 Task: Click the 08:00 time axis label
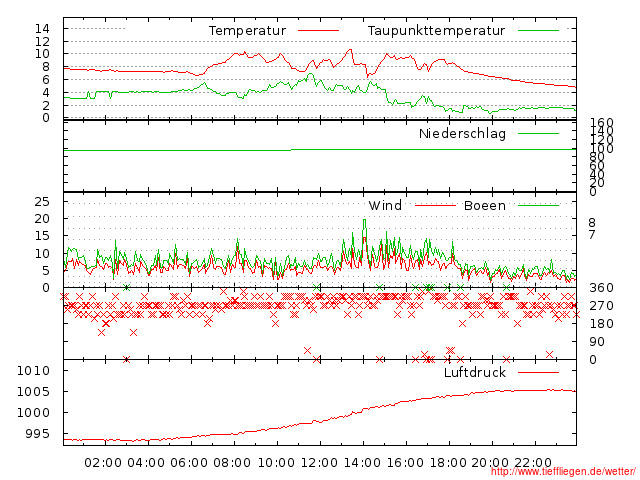pyautogui.click(x=232, y=463)
